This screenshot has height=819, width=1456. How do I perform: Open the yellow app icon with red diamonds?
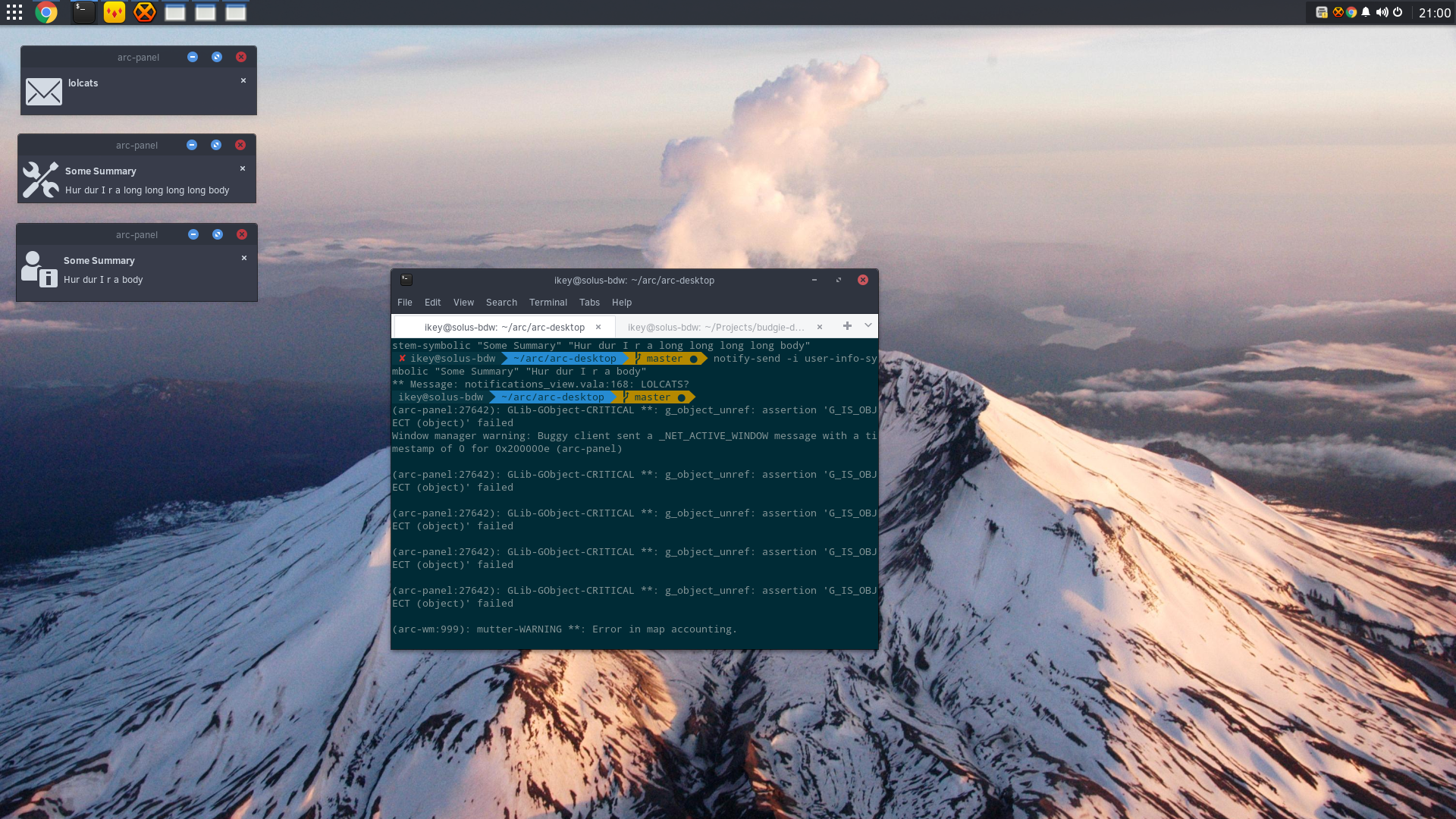[115, 12]
